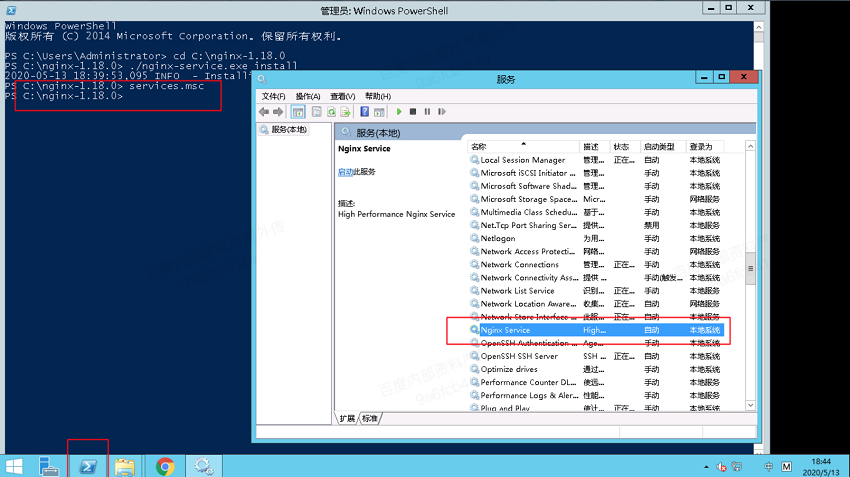The width and height of the screenshot is (850, 477).
Task: Select the Nginx Service row
Action: (x=596, y=330)
